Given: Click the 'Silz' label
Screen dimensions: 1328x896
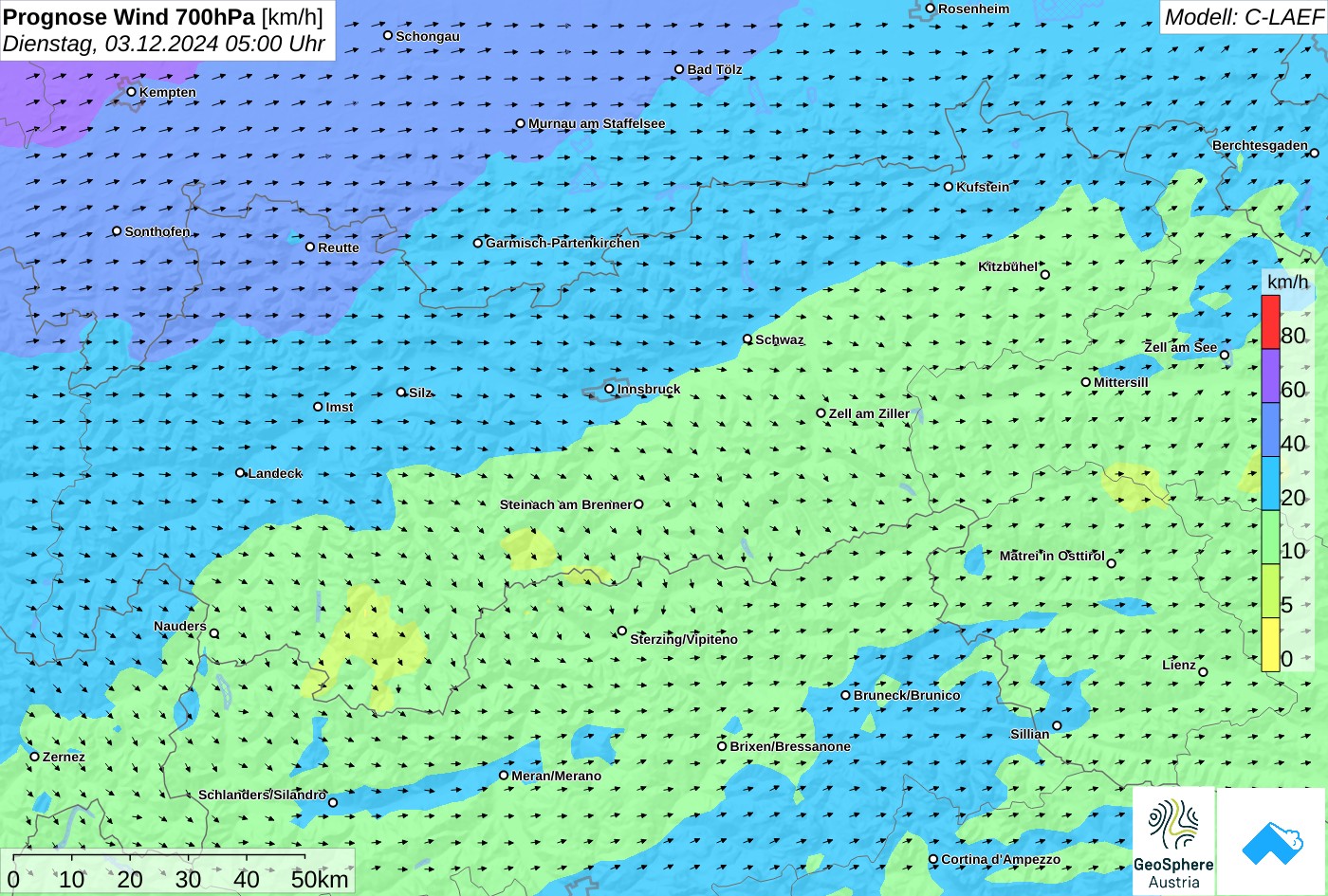Looking at the screenshot, I should 420,393.
